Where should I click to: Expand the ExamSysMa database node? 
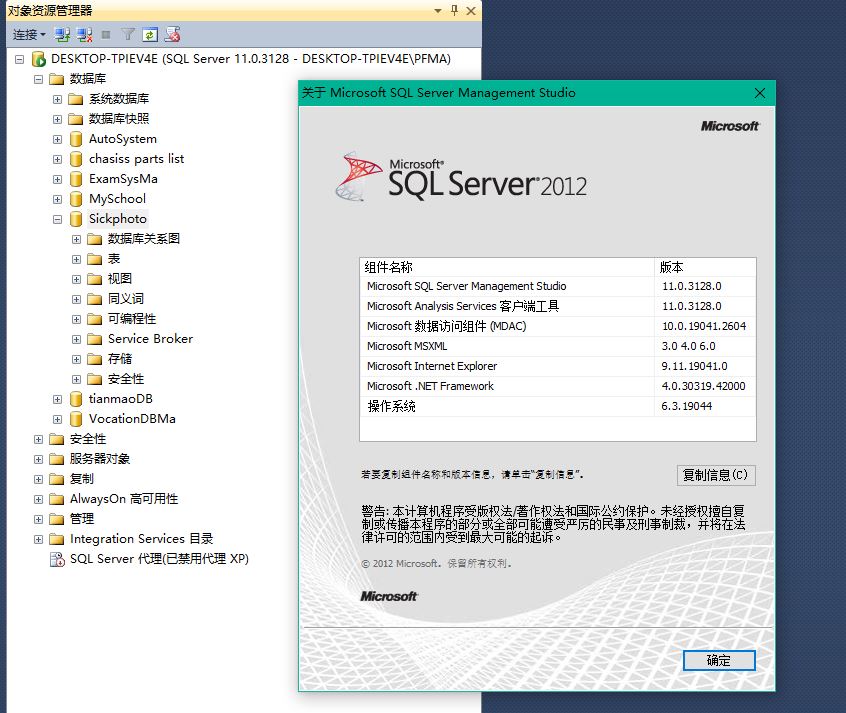57,179
